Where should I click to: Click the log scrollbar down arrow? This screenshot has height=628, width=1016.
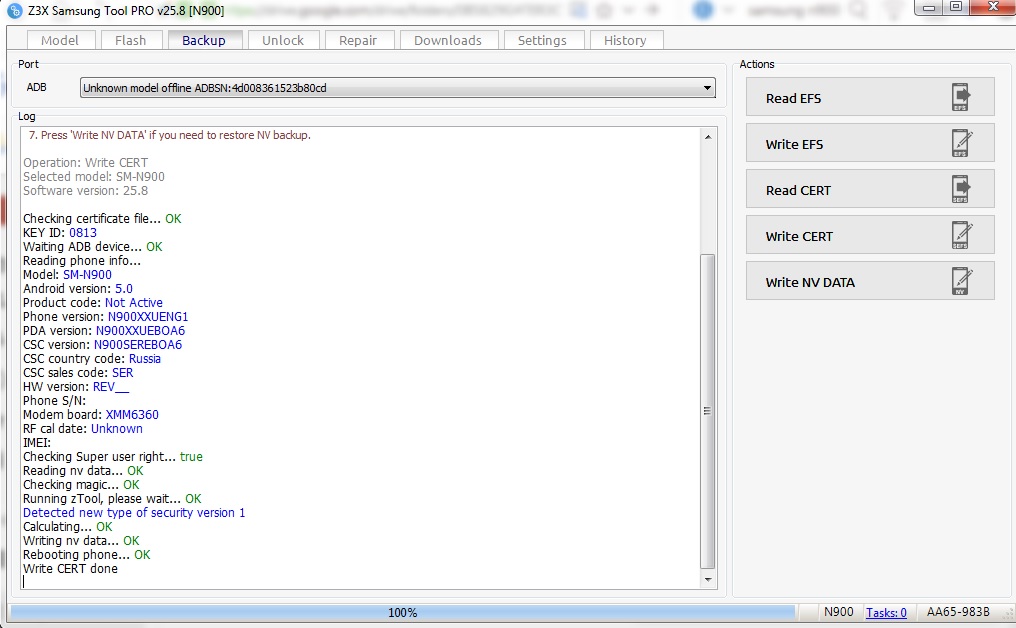point(708,579)
